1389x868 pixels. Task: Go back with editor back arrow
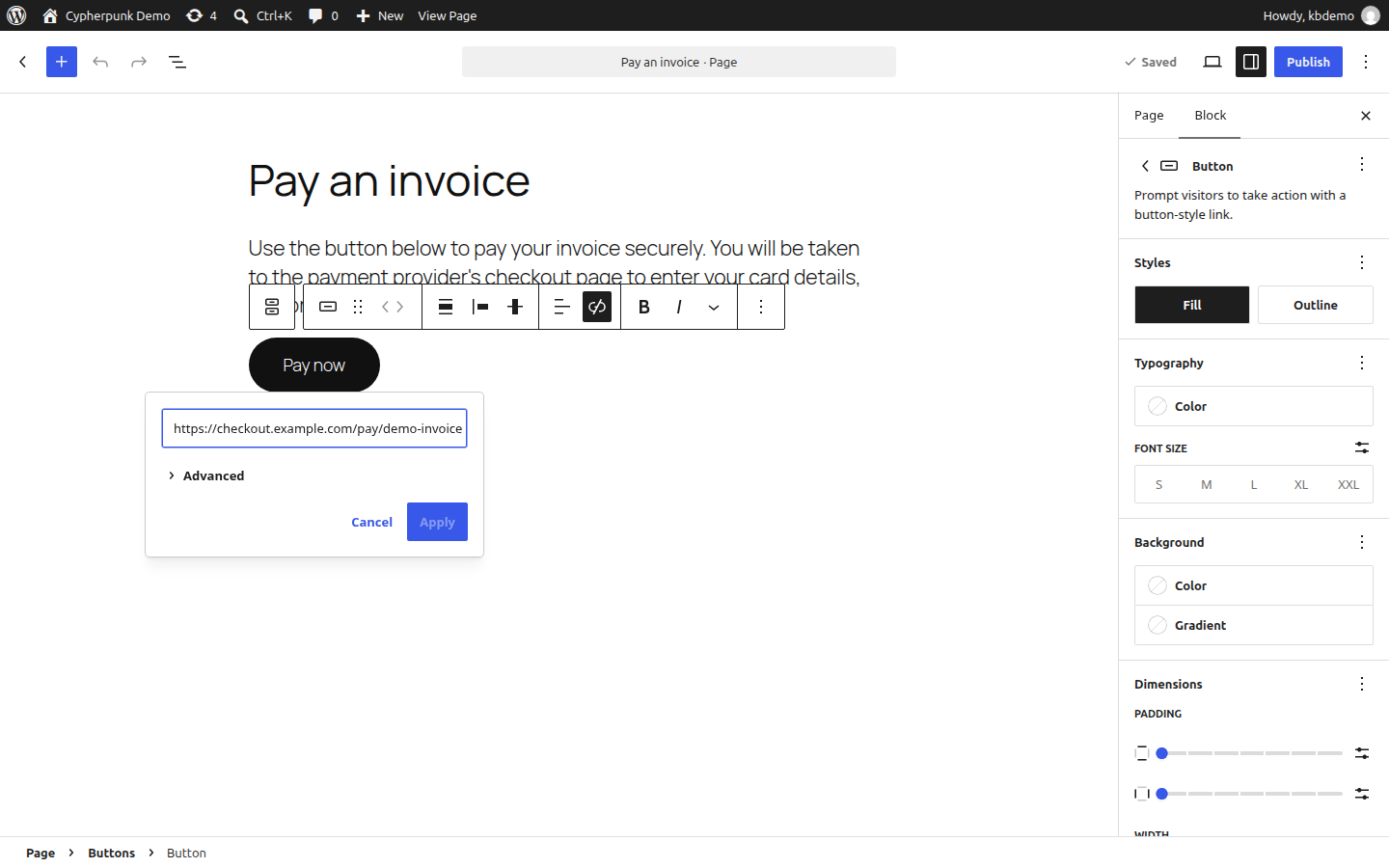(x=23, y=62)
